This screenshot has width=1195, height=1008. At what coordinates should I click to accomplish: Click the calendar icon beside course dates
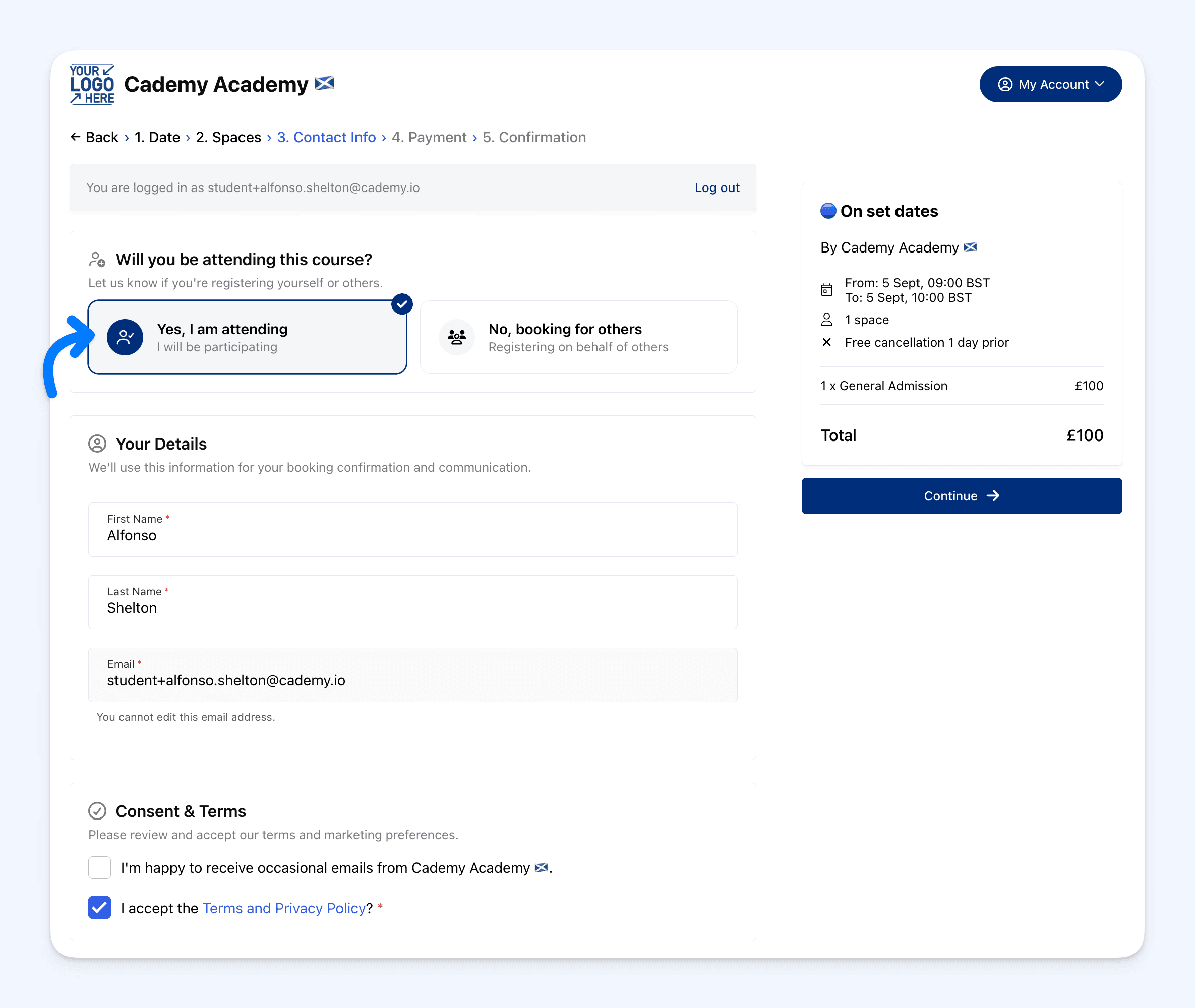(826, 290)
